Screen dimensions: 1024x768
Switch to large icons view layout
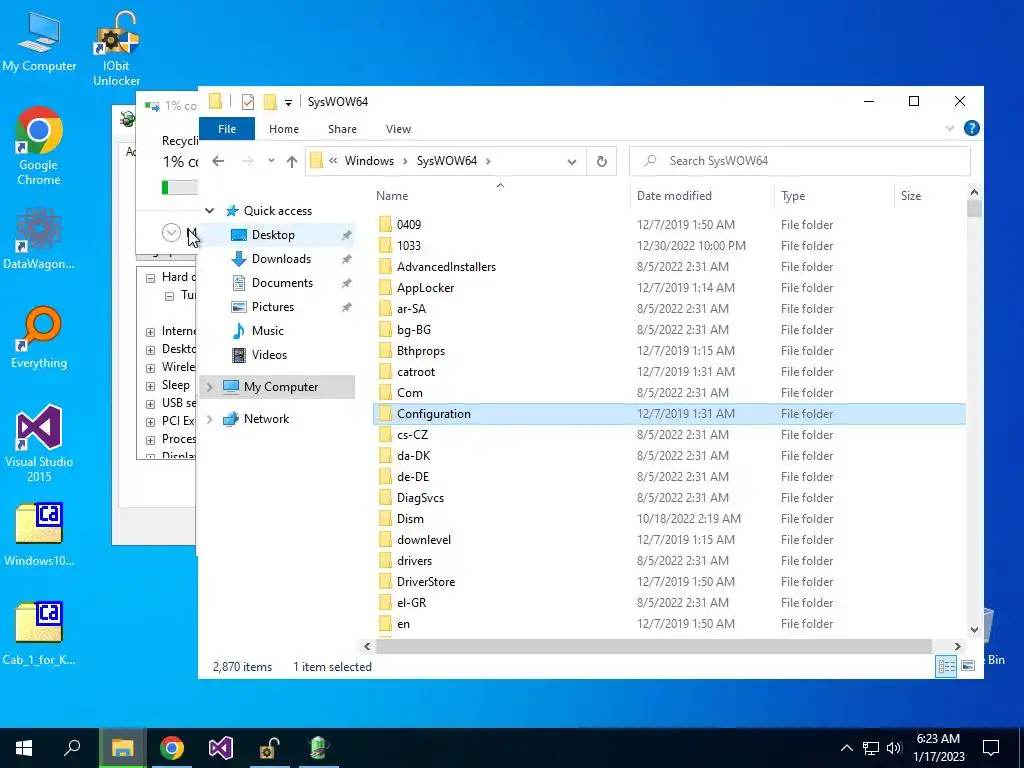tap(968, 665)
